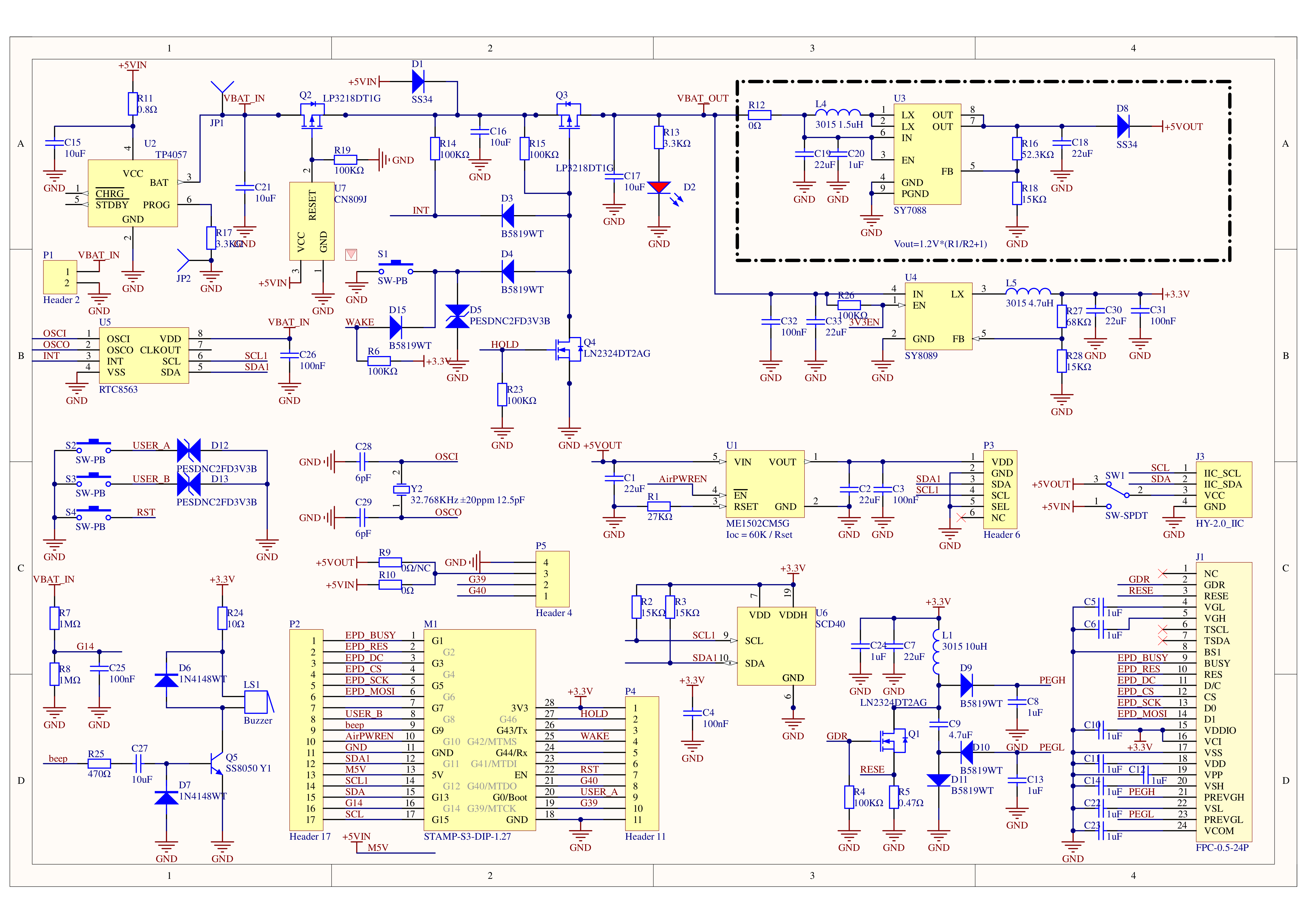Select the P4 Header 11 connector
This screenshot has width=1308, height=924.
[642, 763]
